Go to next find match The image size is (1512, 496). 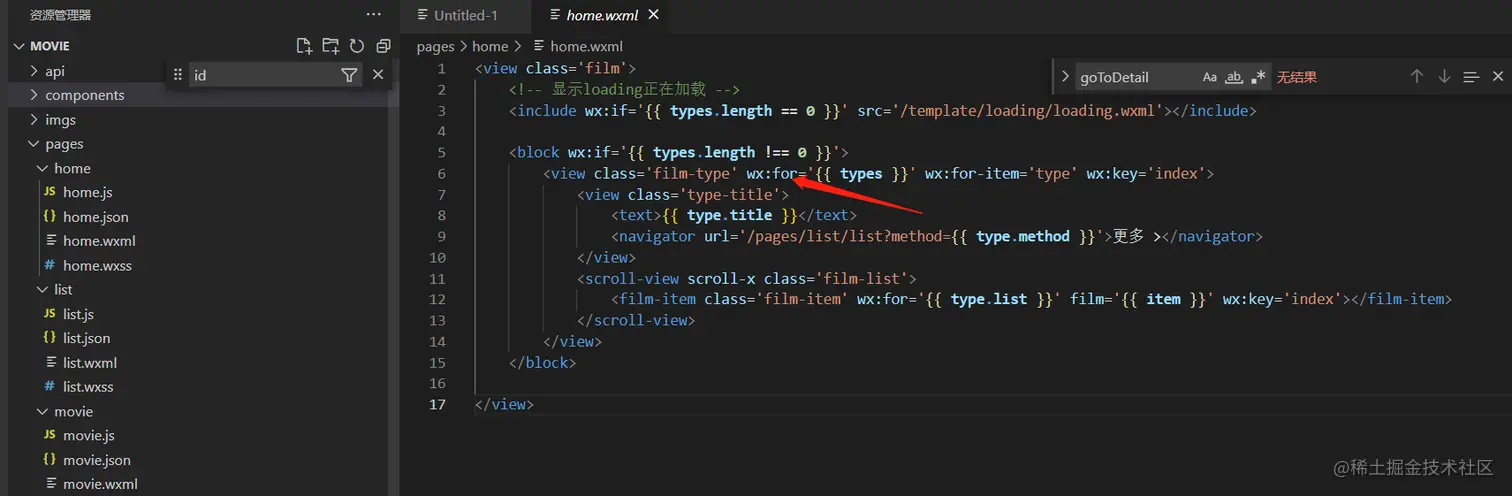pyautogui.click(x=1444, y=77)
